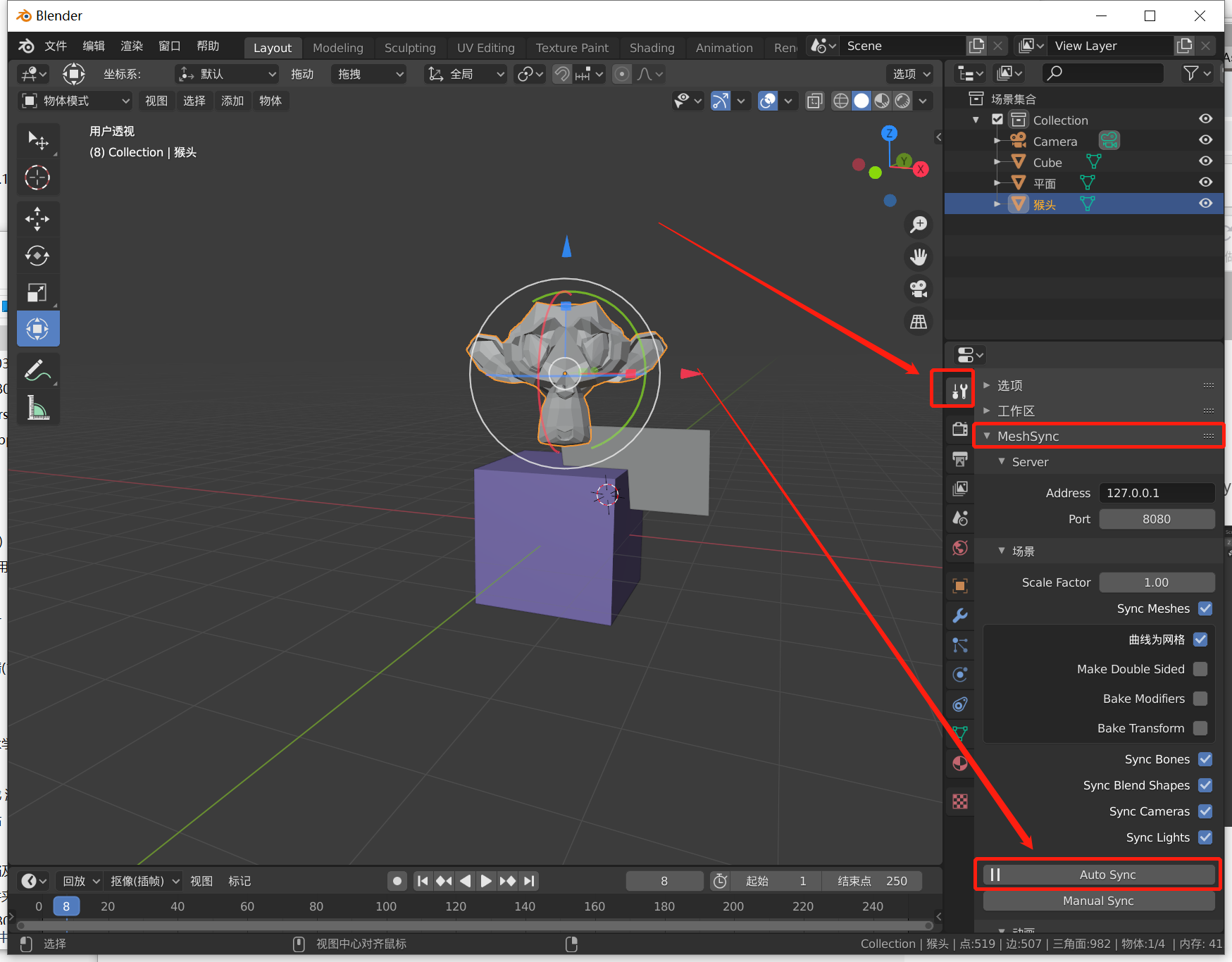The height and width of the screenshot is (962, 1232).
Task: Switch to Render properties camera icon
Action: (x=959, y=429)
